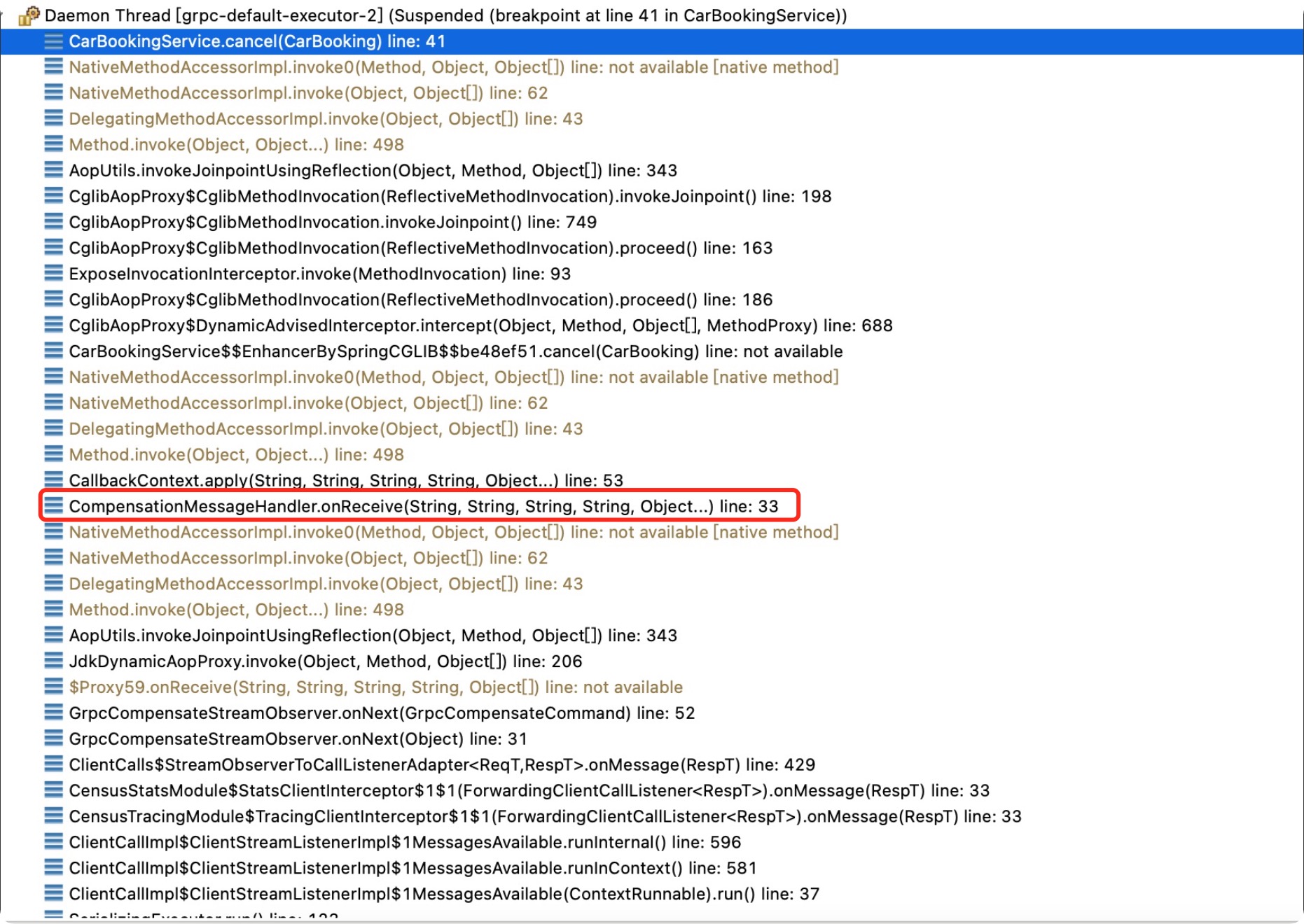Click the Daemon Thread grpc-default-executor-2 thread icon
The image size is (1304, 924).
pos(29,15)
